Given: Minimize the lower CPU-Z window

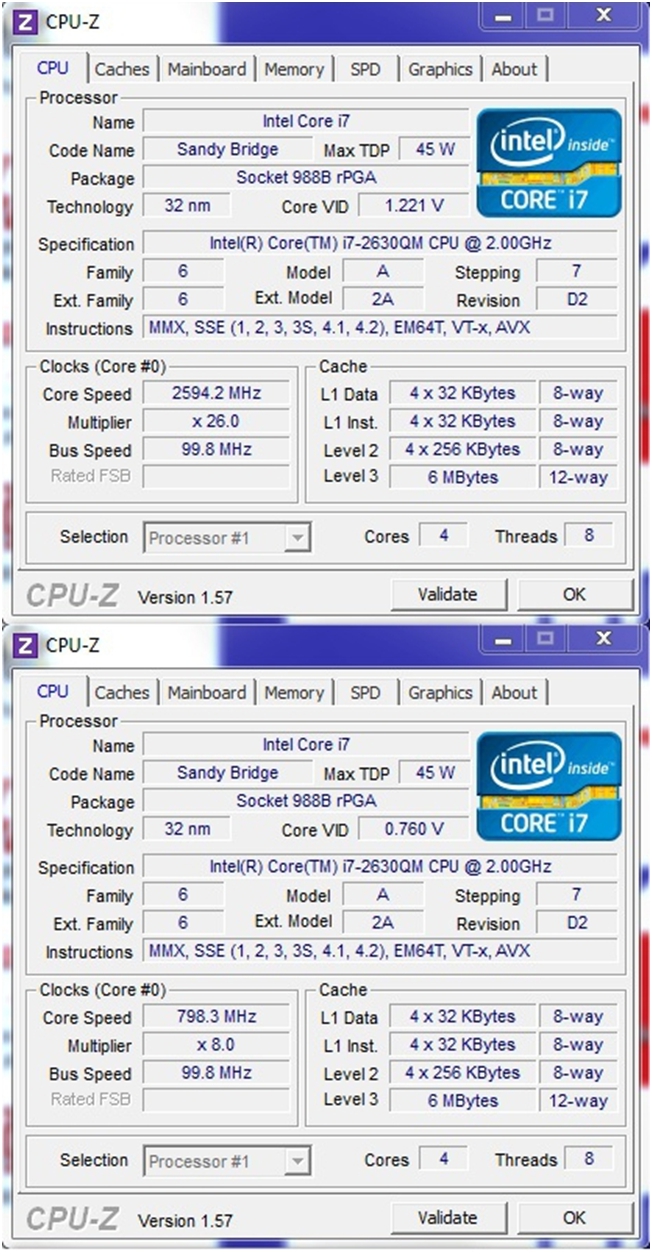Looking at the screenshot, I should pyautogui.click(x=505, y=640).
